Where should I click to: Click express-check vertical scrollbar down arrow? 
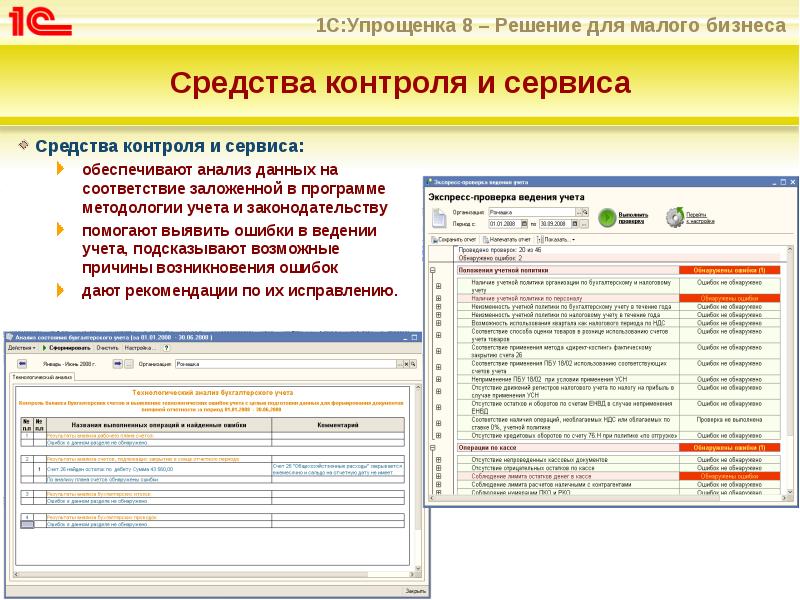pos(790,492)
